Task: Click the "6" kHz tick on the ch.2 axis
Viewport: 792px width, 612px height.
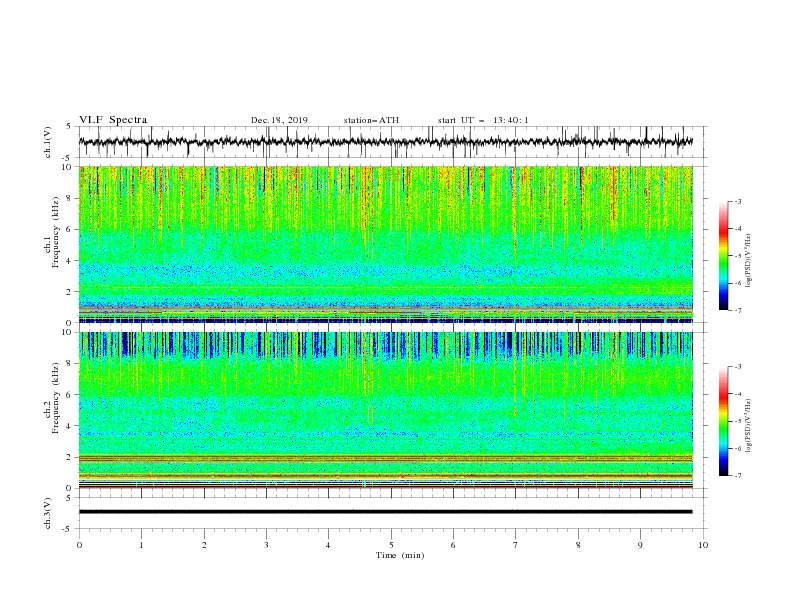Action: 70,395
